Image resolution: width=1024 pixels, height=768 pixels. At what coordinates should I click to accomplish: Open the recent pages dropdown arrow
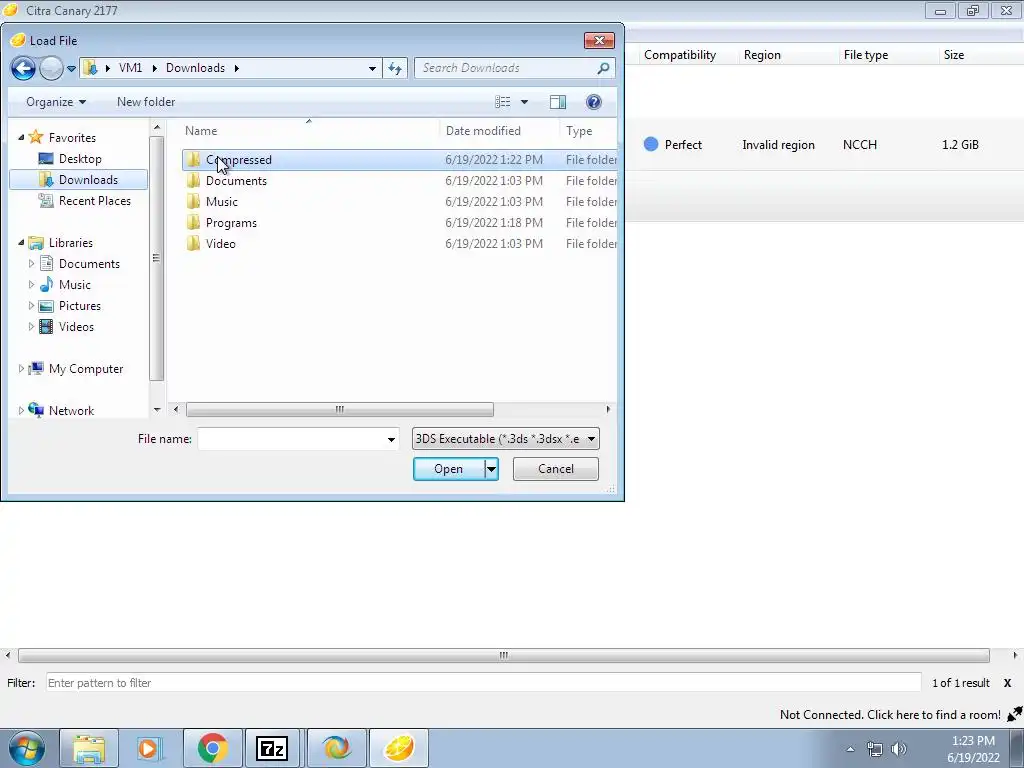[x=71, y=69]
